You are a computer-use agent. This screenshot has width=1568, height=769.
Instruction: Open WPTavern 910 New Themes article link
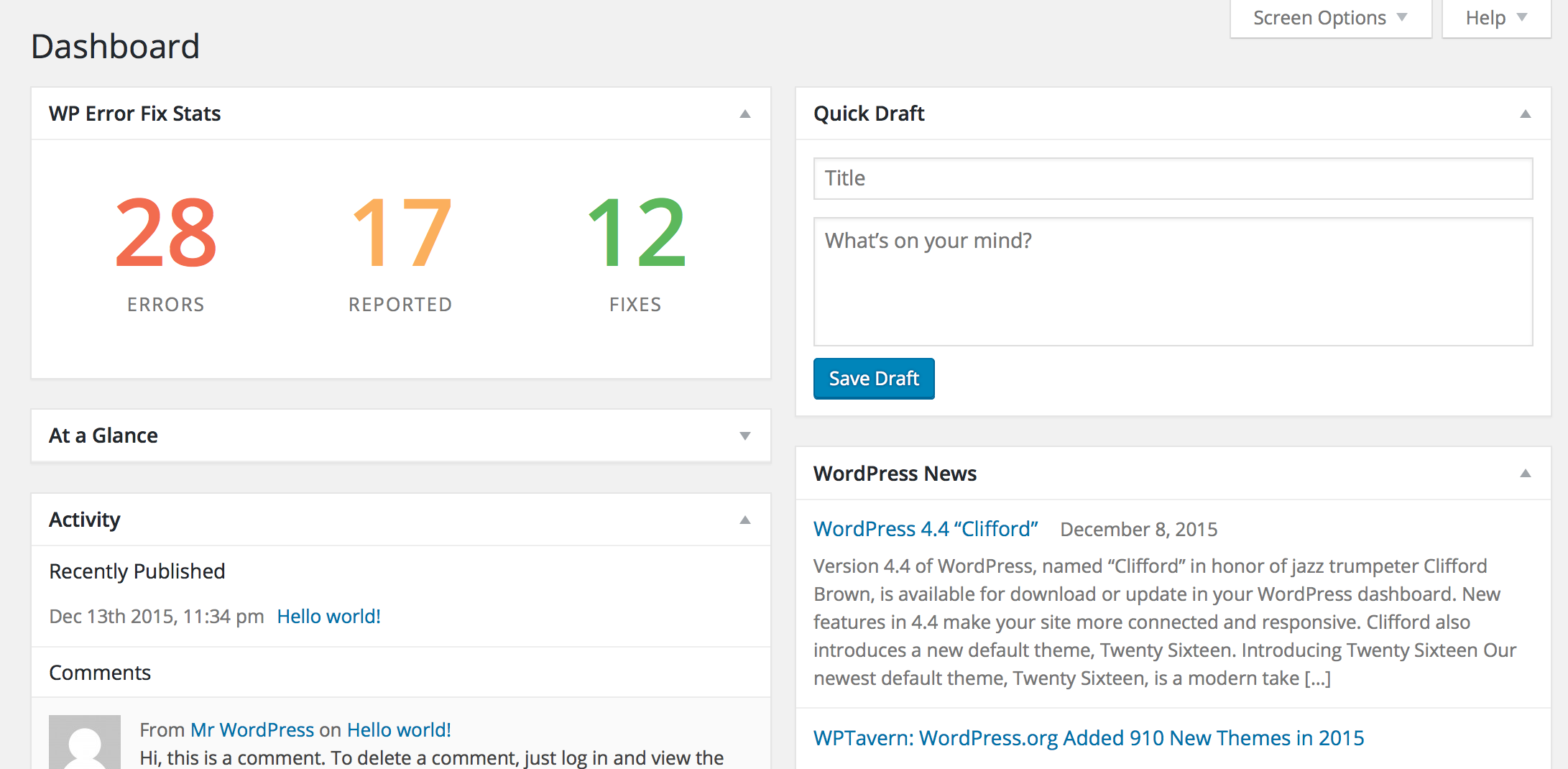[1089, 738]
